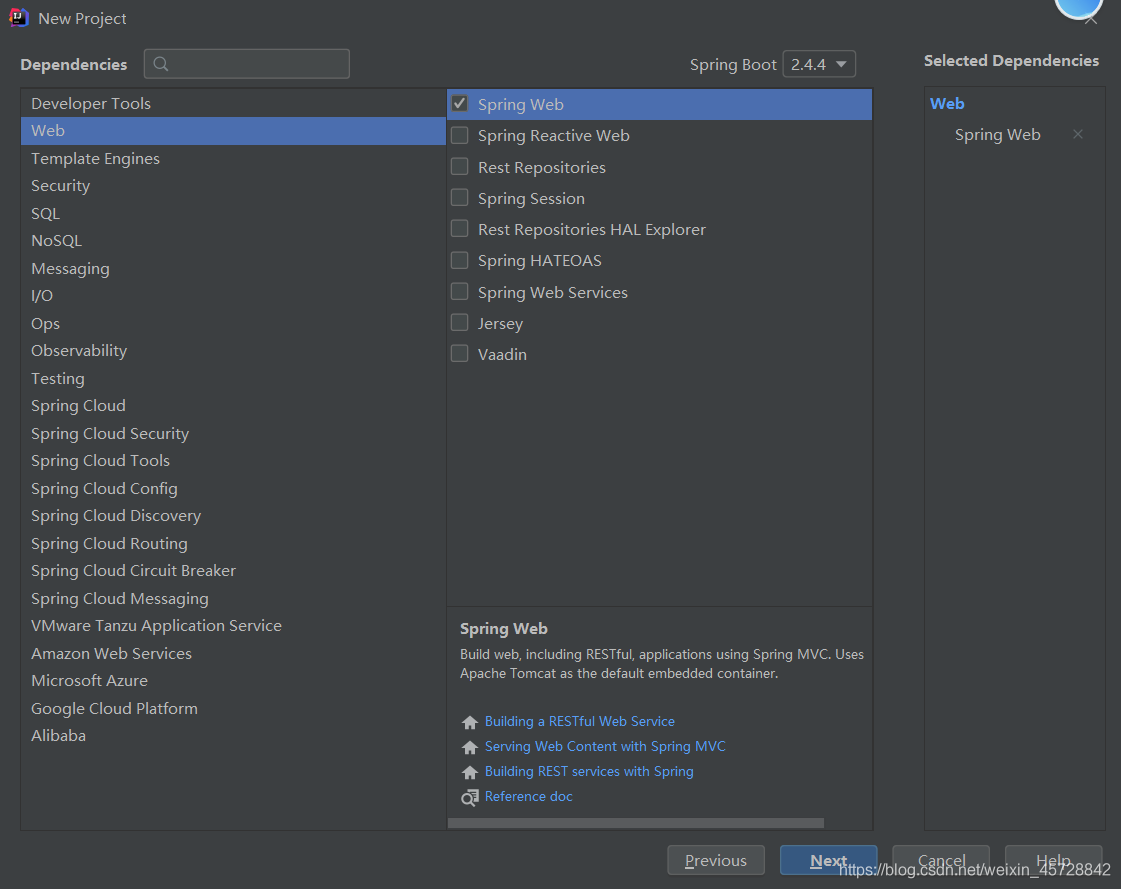This screenshot has height=889, width=1121.
Task: Tick the Spring Session checkbox
Action: click(x=460, y=197)
